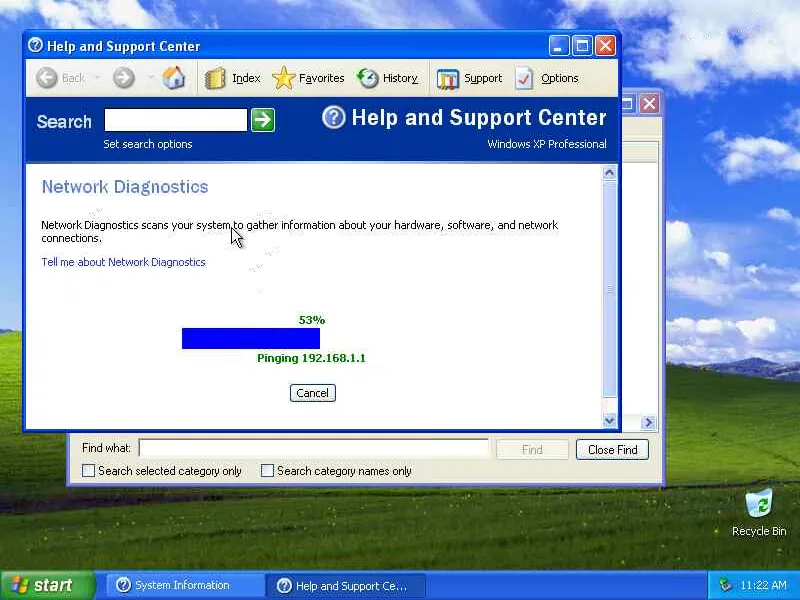Click the 53% progress label
The height and width of the screenshot is (600, 800).
pos(312,320)
